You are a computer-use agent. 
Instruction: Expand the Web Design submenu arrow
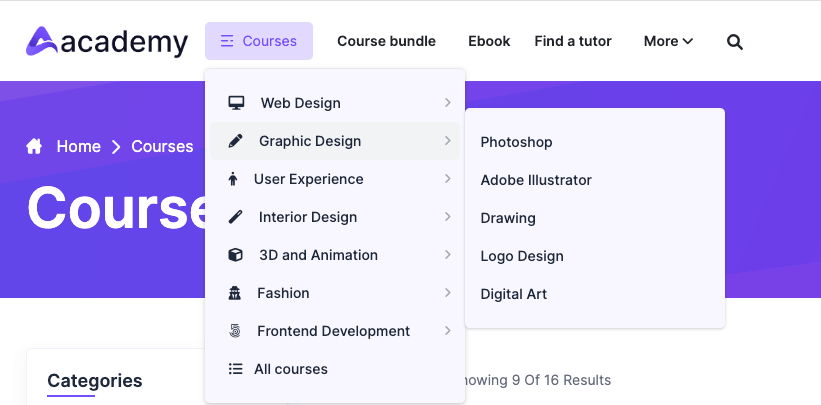[x=447, y=103]
